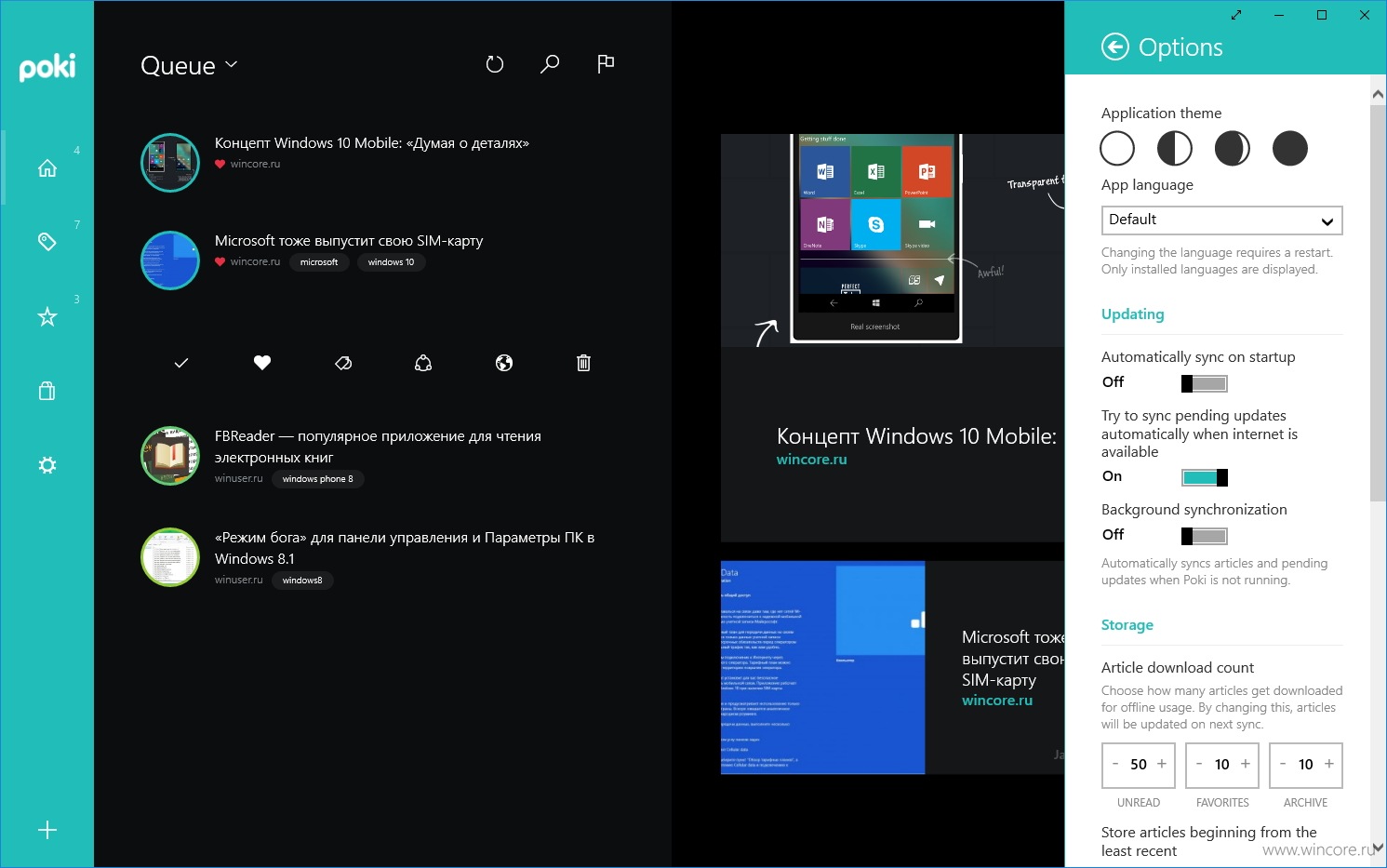Image resolution: width=1387 pixels, height=868 pixels.
Task: Increase UNREAD article download count
Action: pyautogui.click(x=1162, y=764)
